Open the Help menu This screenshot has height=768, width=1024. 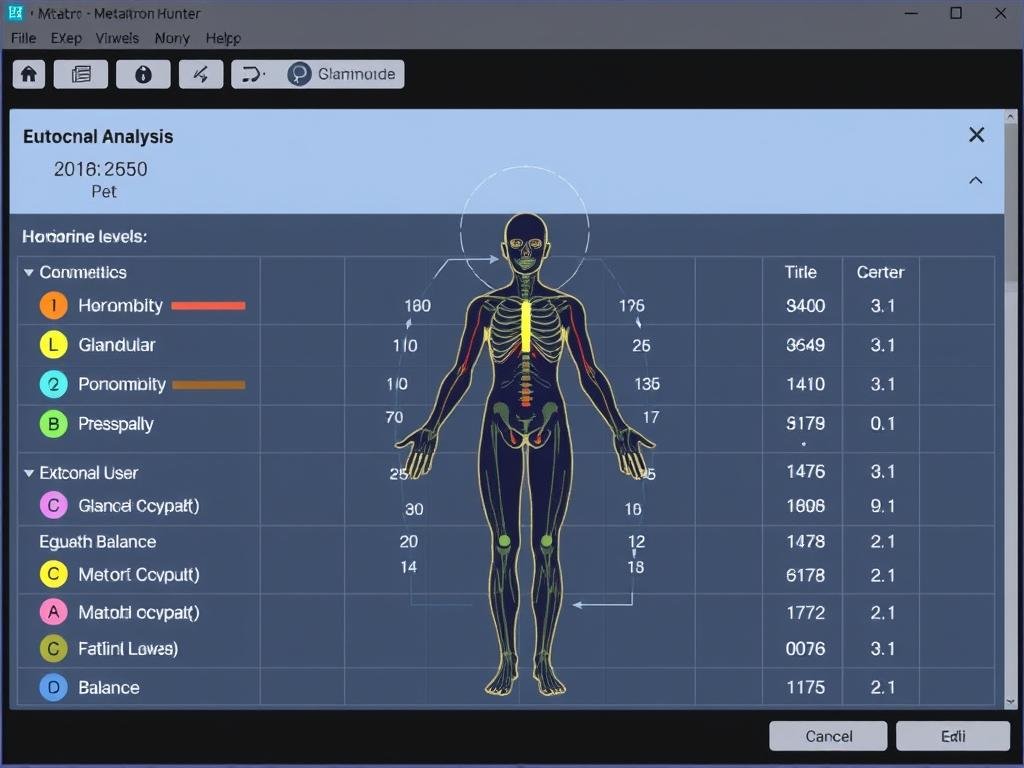pyautogui.click(x=223, y=38)
